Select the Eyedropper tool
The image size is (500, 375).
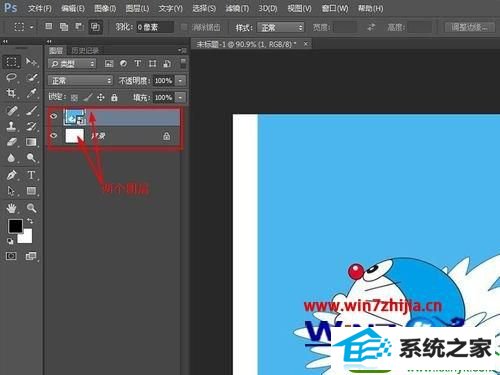click(x=31, y=93)
